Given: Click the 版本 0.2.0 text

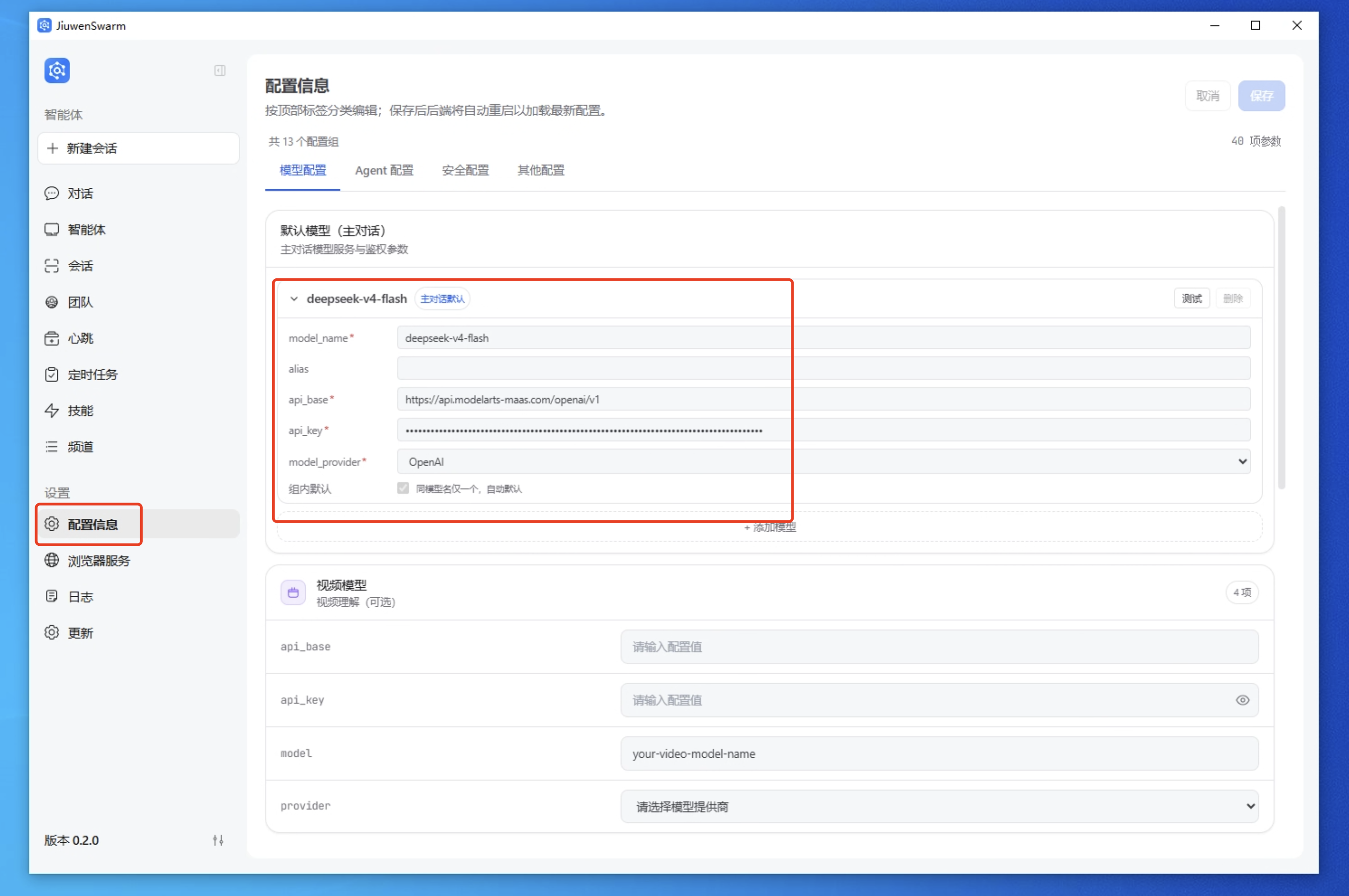Looking at the screenshot, I should (x=71, y=840).
